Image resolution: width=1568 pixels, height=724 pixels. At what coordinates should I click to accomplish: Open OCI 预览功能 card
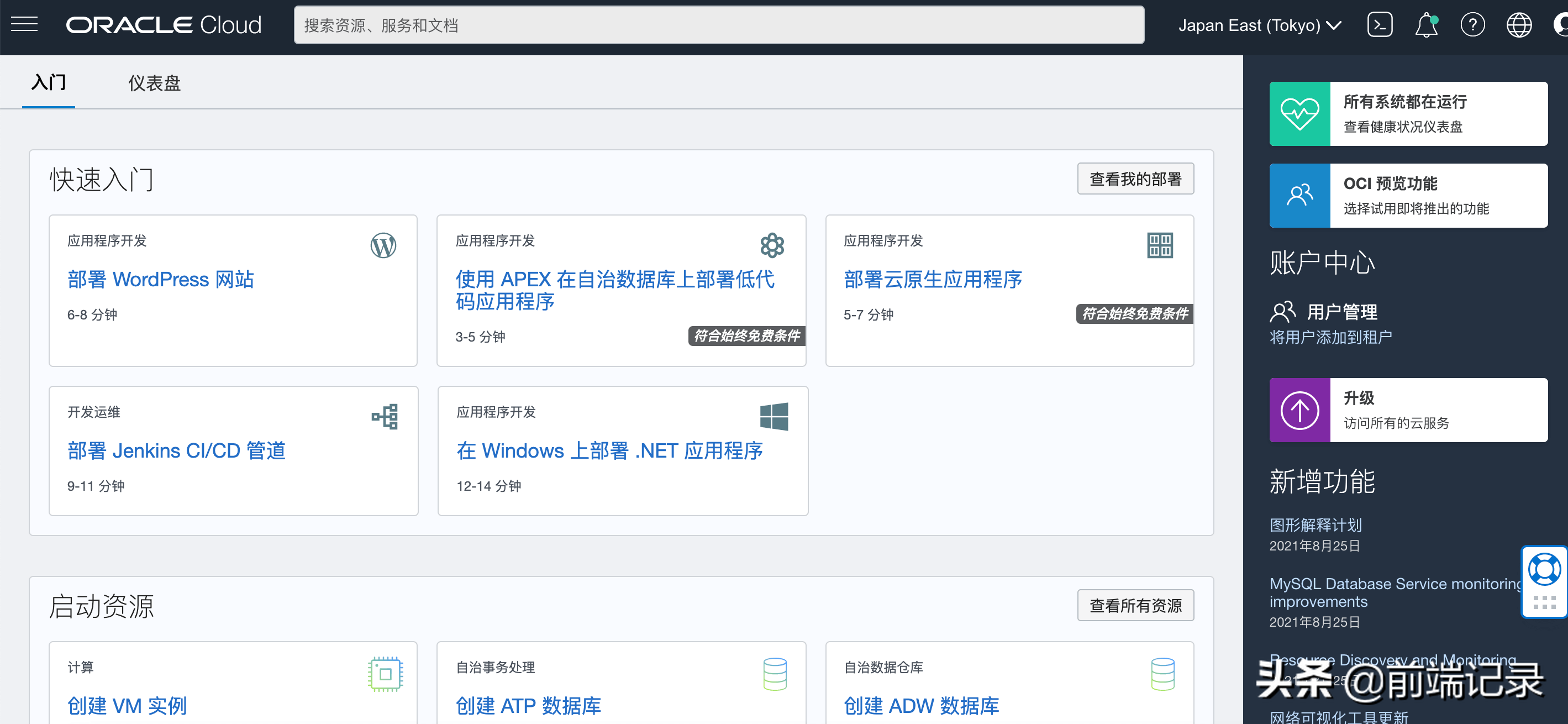[1408, 196]
